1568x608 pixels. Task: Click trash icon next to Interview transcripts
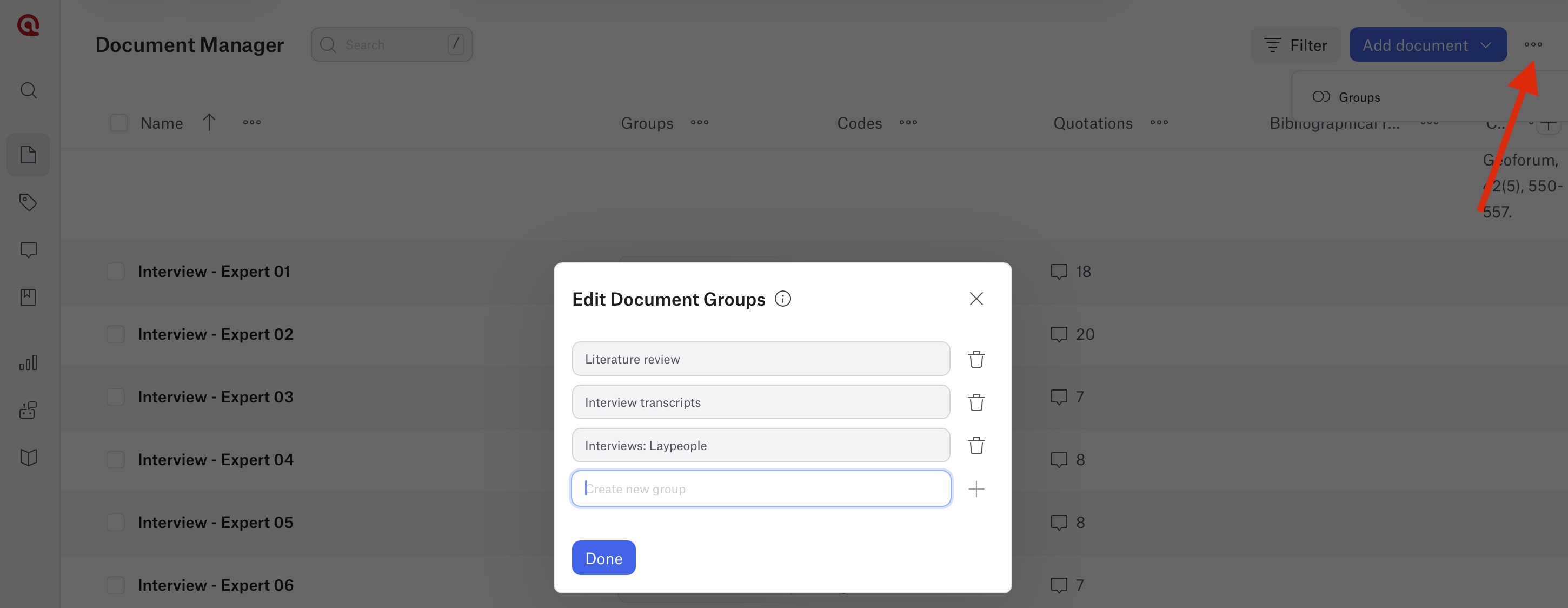(976, 402)
